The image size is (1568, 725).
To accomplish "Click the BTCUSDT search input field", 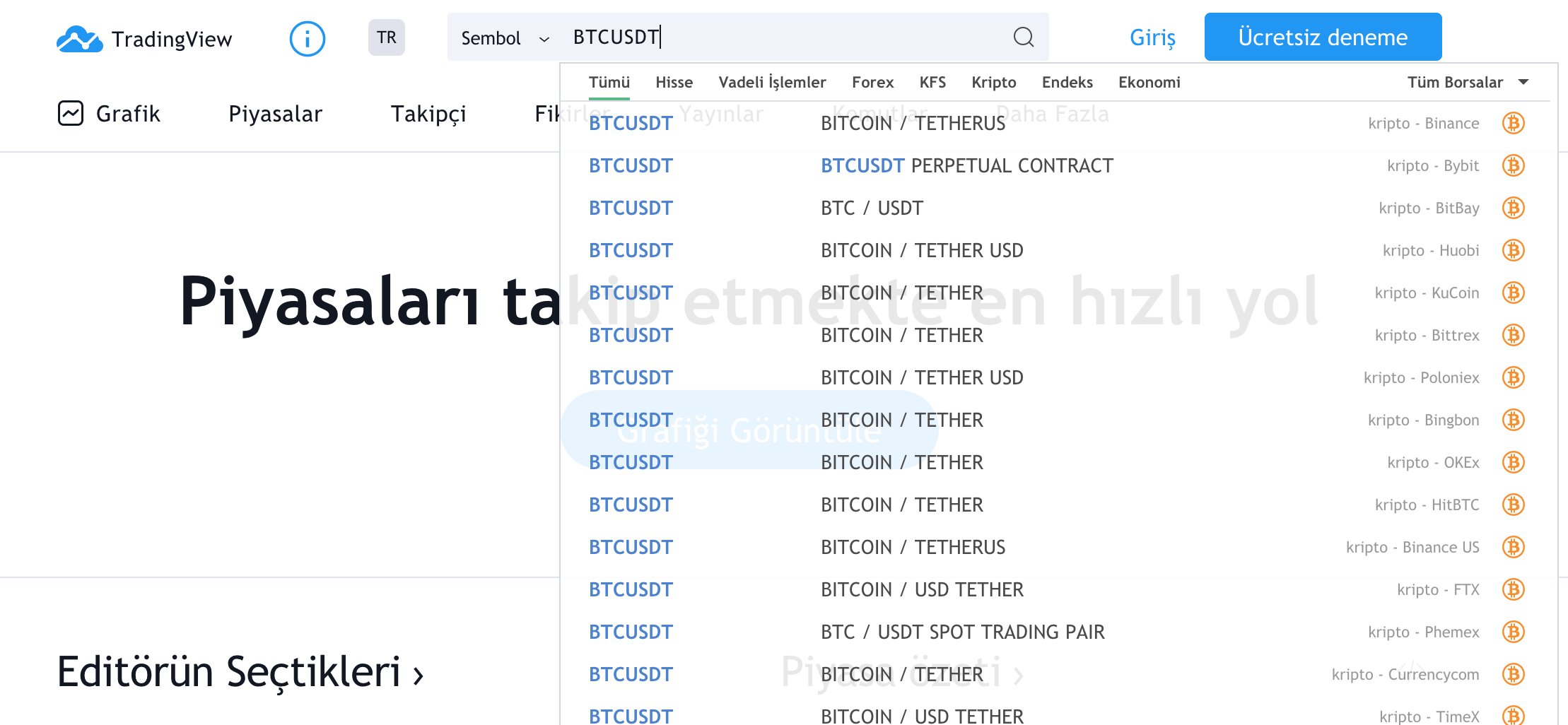I will 778,37.
